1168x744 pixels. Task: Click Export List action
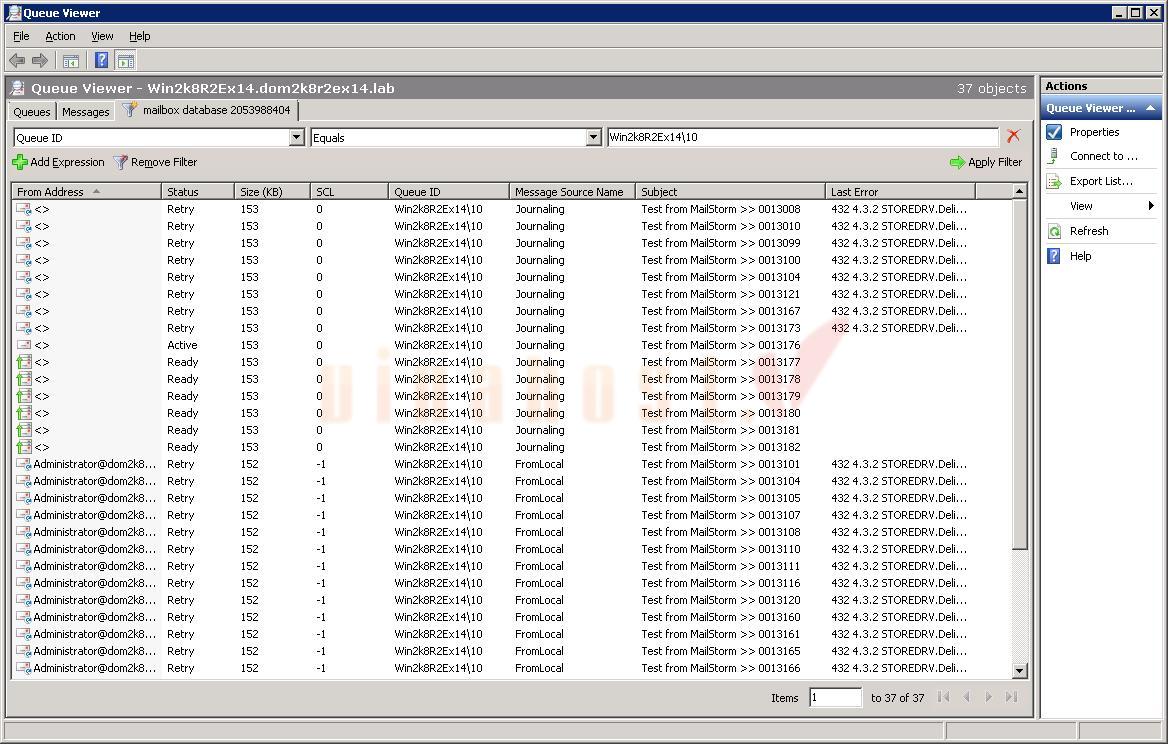click(x=1101, y=181)
